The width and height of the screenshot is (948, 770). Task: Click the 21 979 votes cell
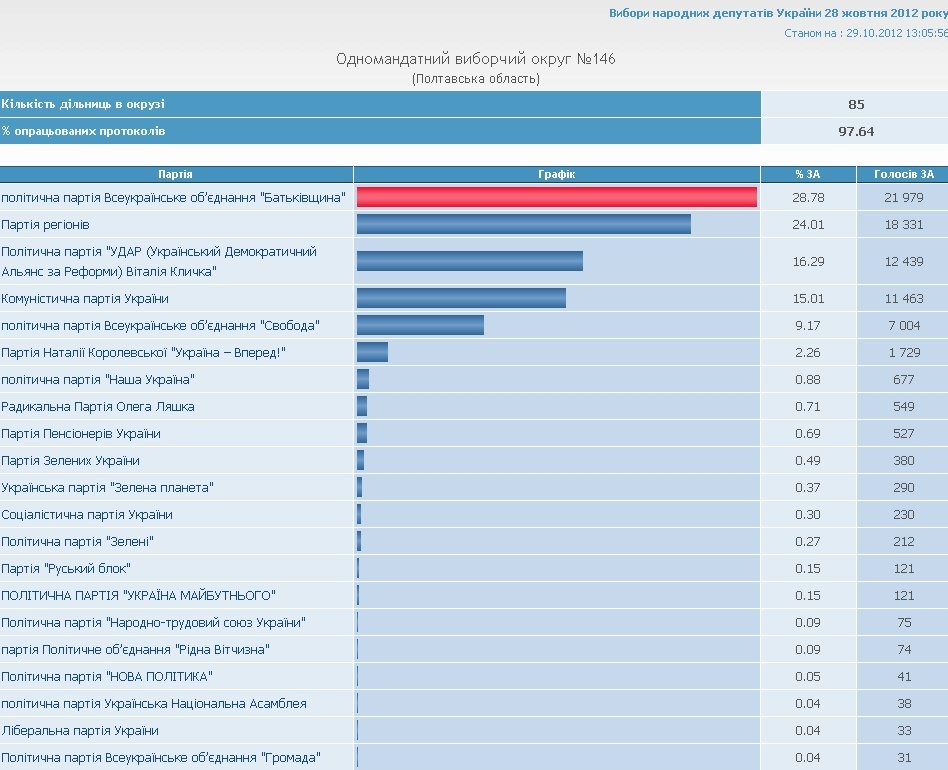point(903,198)
